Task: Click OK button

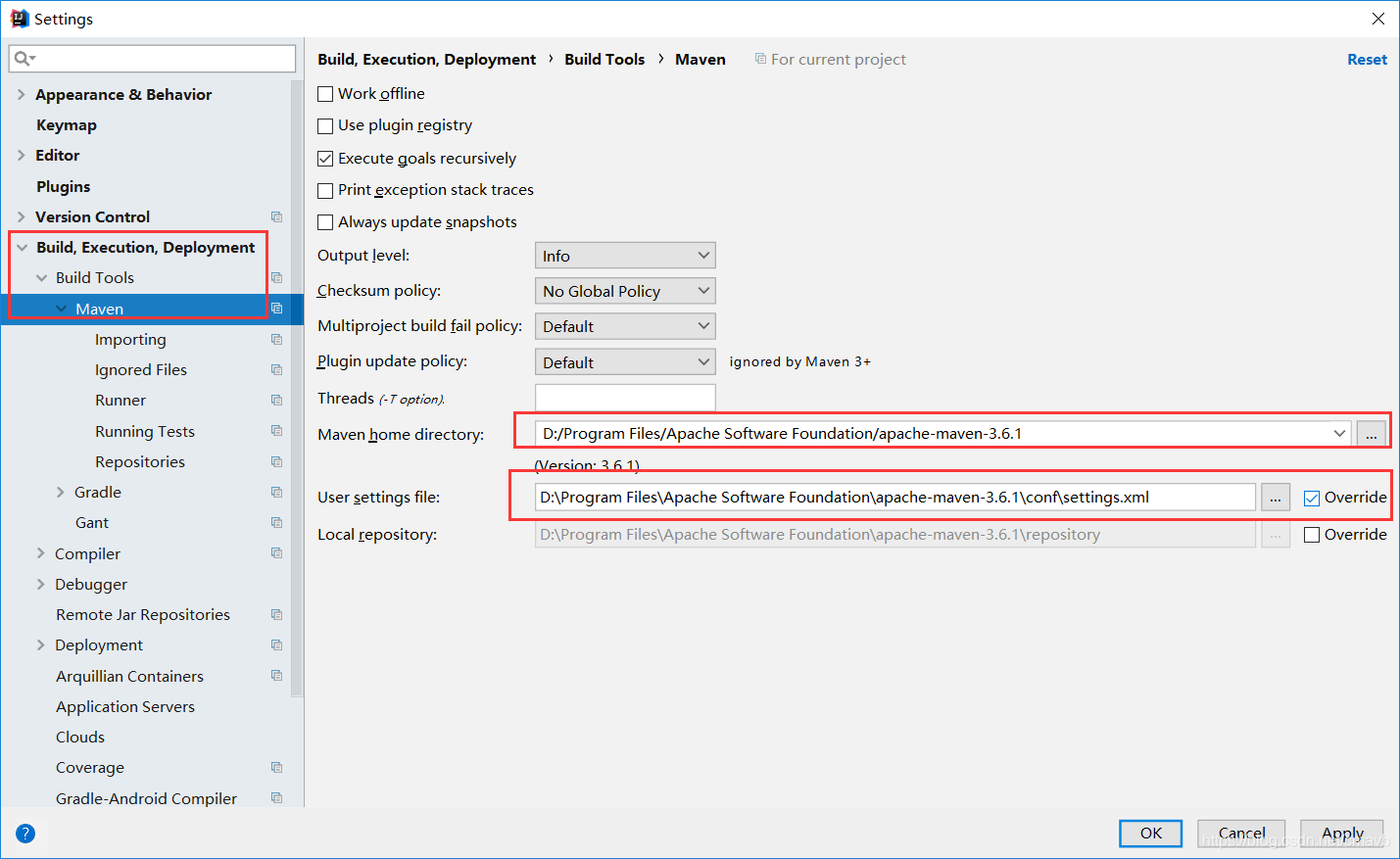Action: (x=1151, y=834)
